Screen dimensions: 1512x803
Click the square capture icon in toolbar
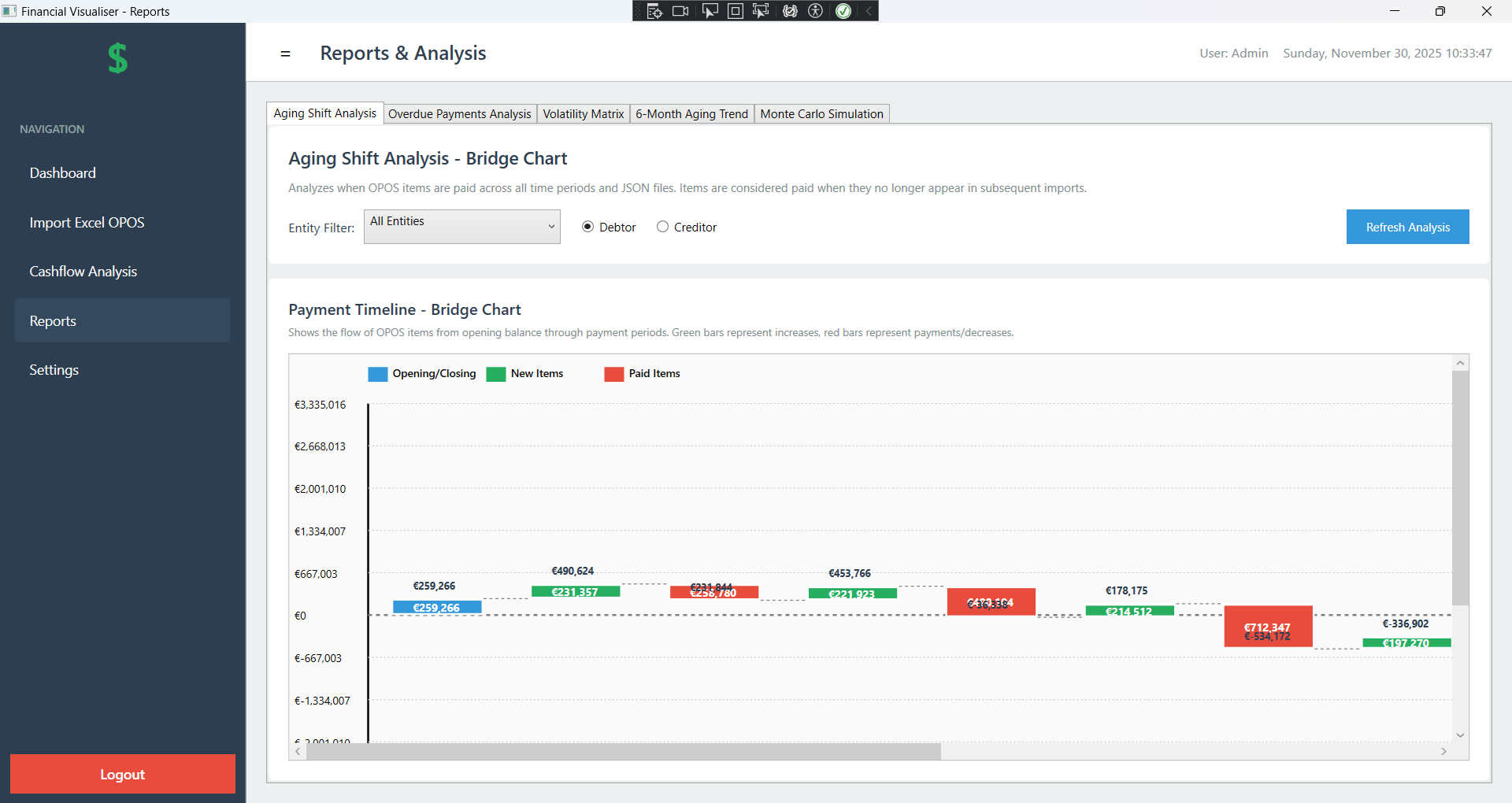pyautogui.click(x=736, y=11)
